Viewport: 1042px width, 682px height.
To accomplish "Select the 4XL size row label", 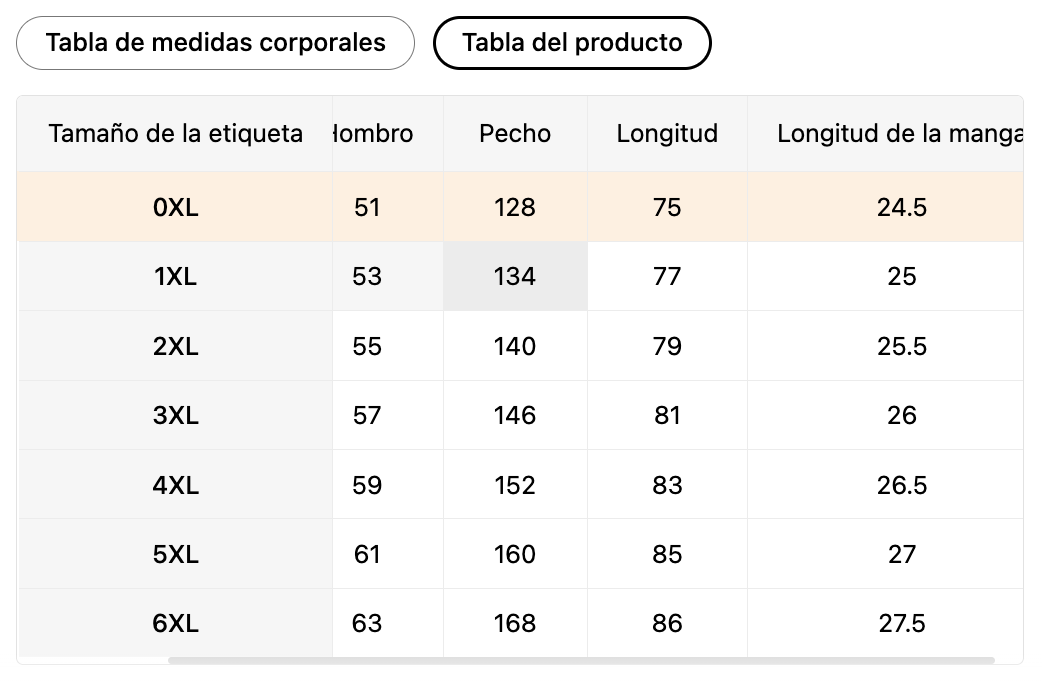I will 175,485.
